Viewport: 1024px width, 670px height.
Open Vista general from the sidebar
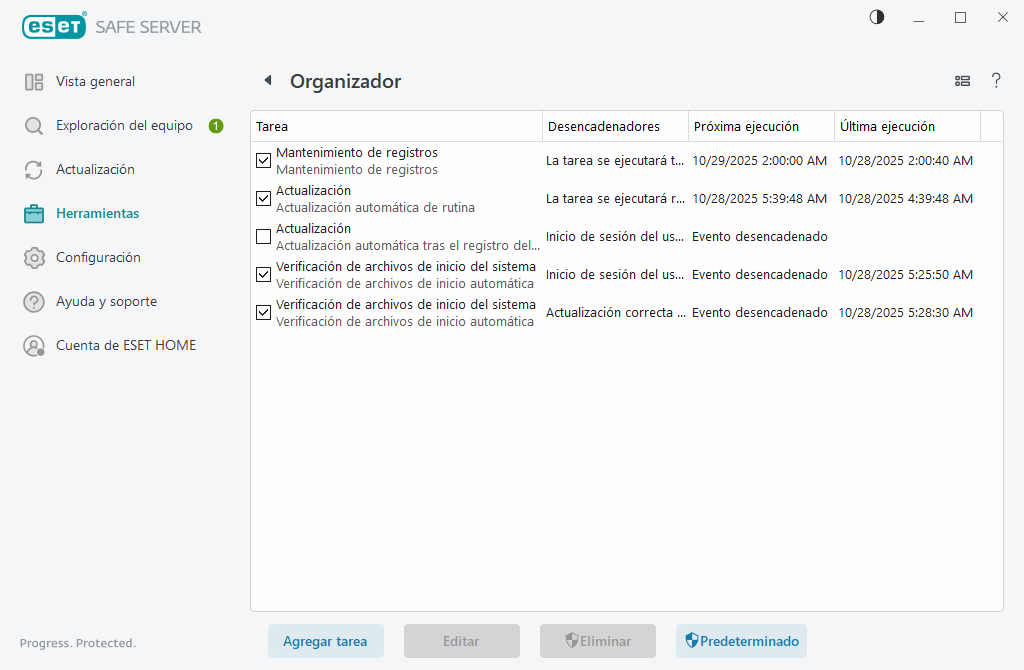pyautogui.click(x=95, y=81)
